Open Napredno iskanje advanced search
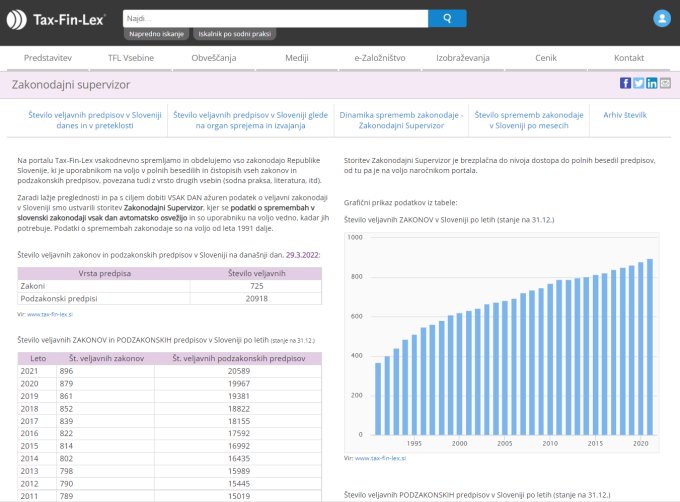 (157, 34)
